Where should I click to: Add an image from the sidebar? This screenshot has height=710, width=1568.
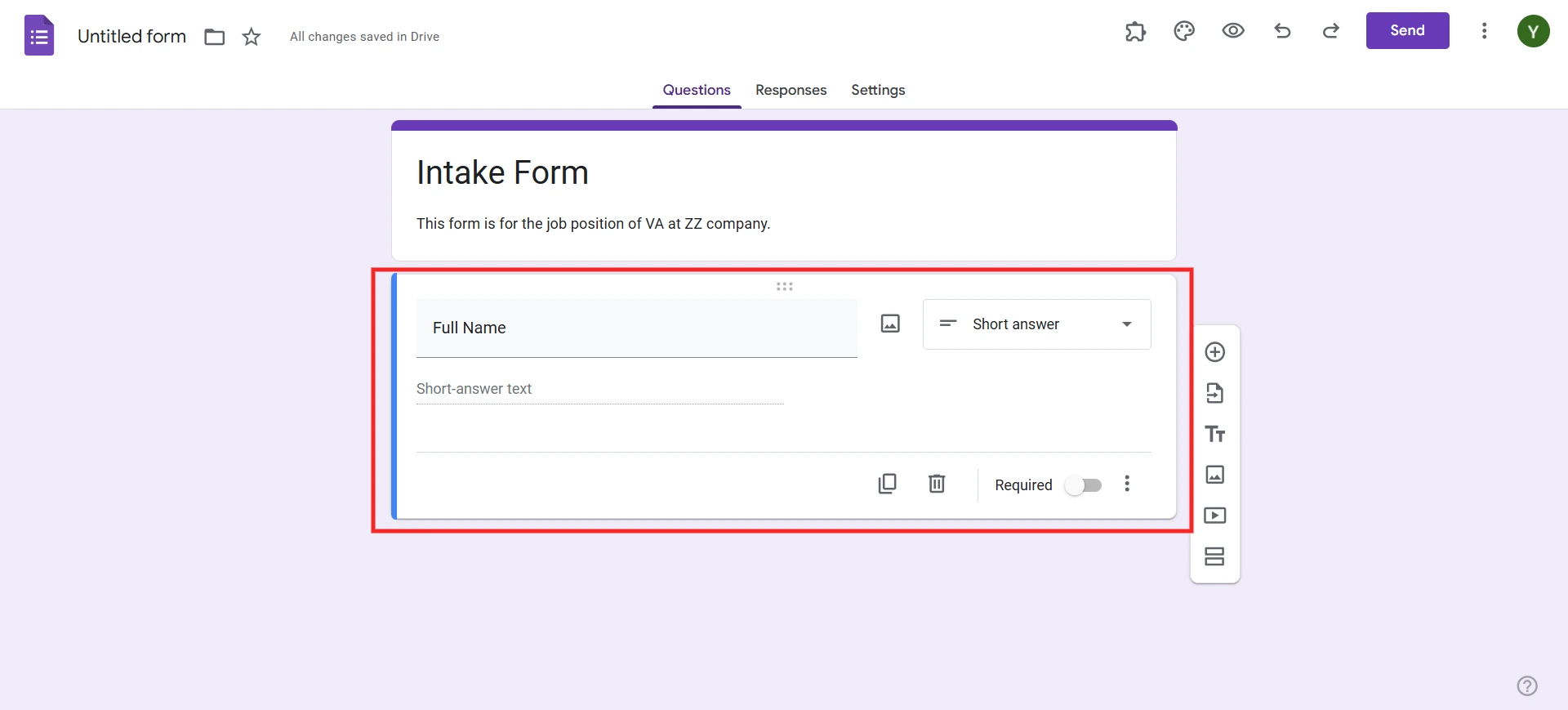[1214, 475]
